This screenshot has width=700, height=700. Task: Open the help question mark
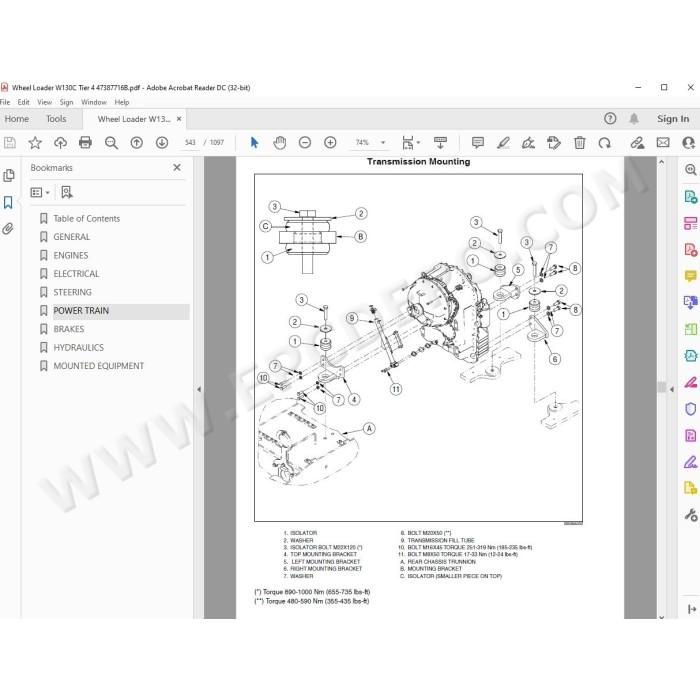610,119
